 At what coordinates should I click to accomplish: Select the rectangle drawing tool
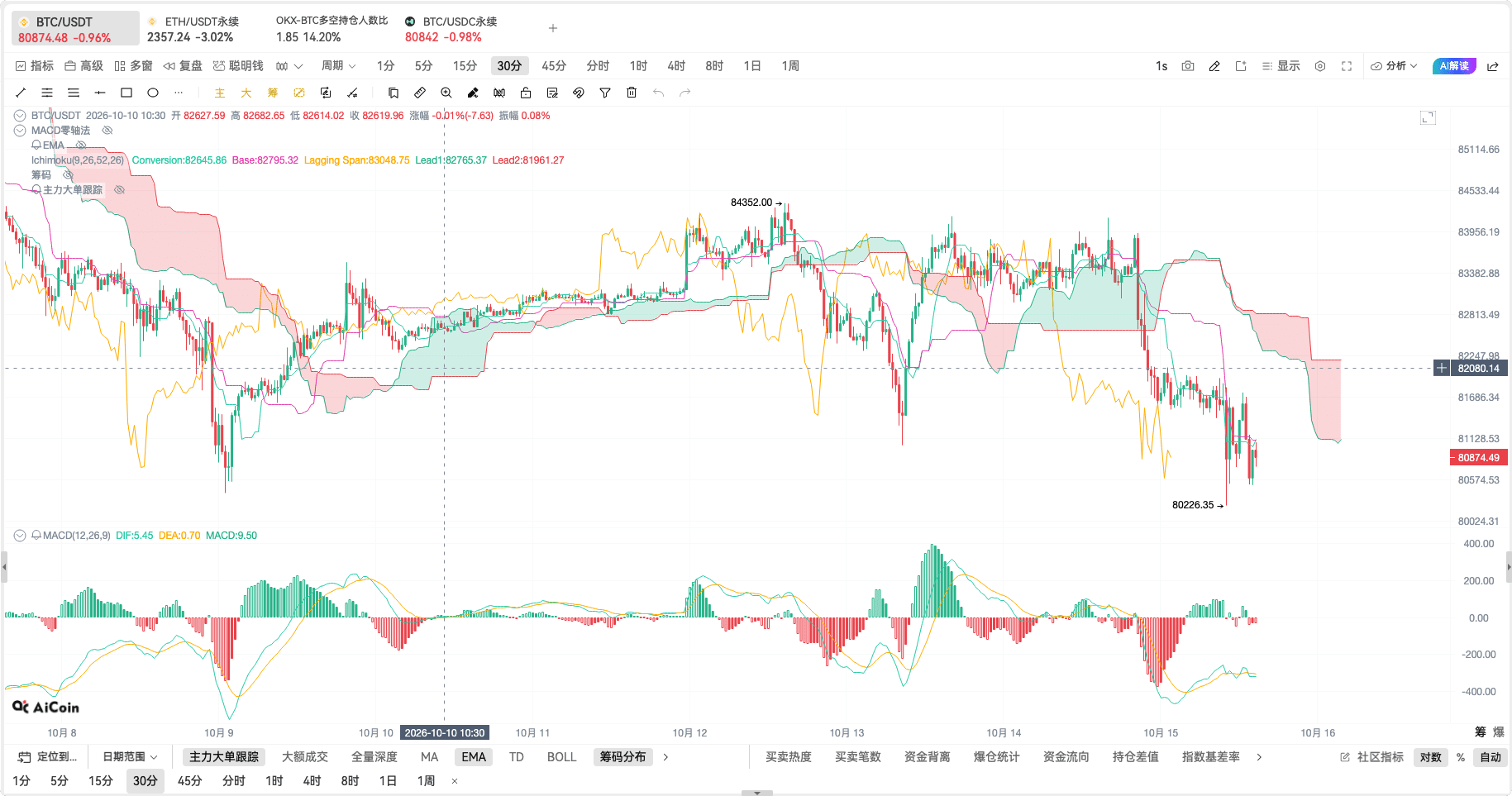point(126,93)
